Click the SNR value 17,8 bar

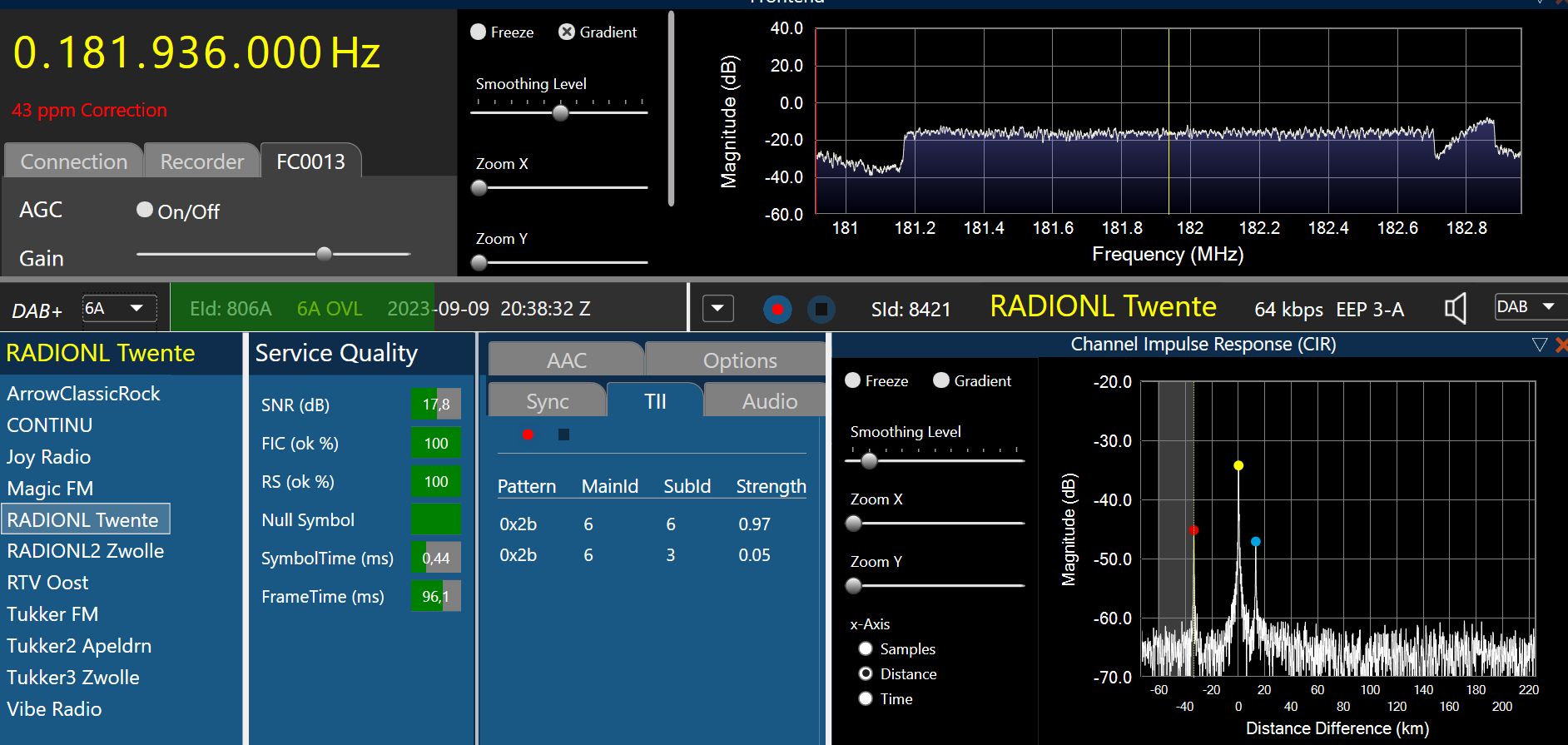[x=436, y=405]
